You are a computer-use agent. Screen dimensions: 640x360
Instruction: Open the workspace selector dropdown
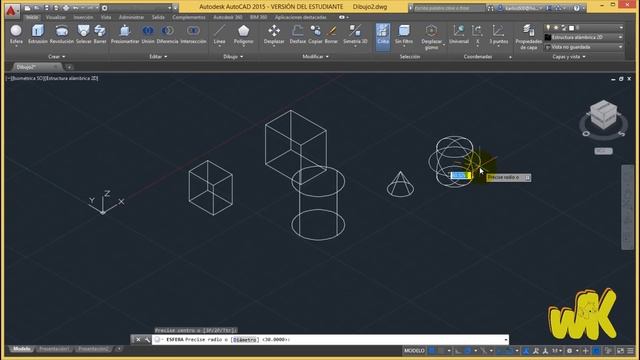click(x=136, y=8)
